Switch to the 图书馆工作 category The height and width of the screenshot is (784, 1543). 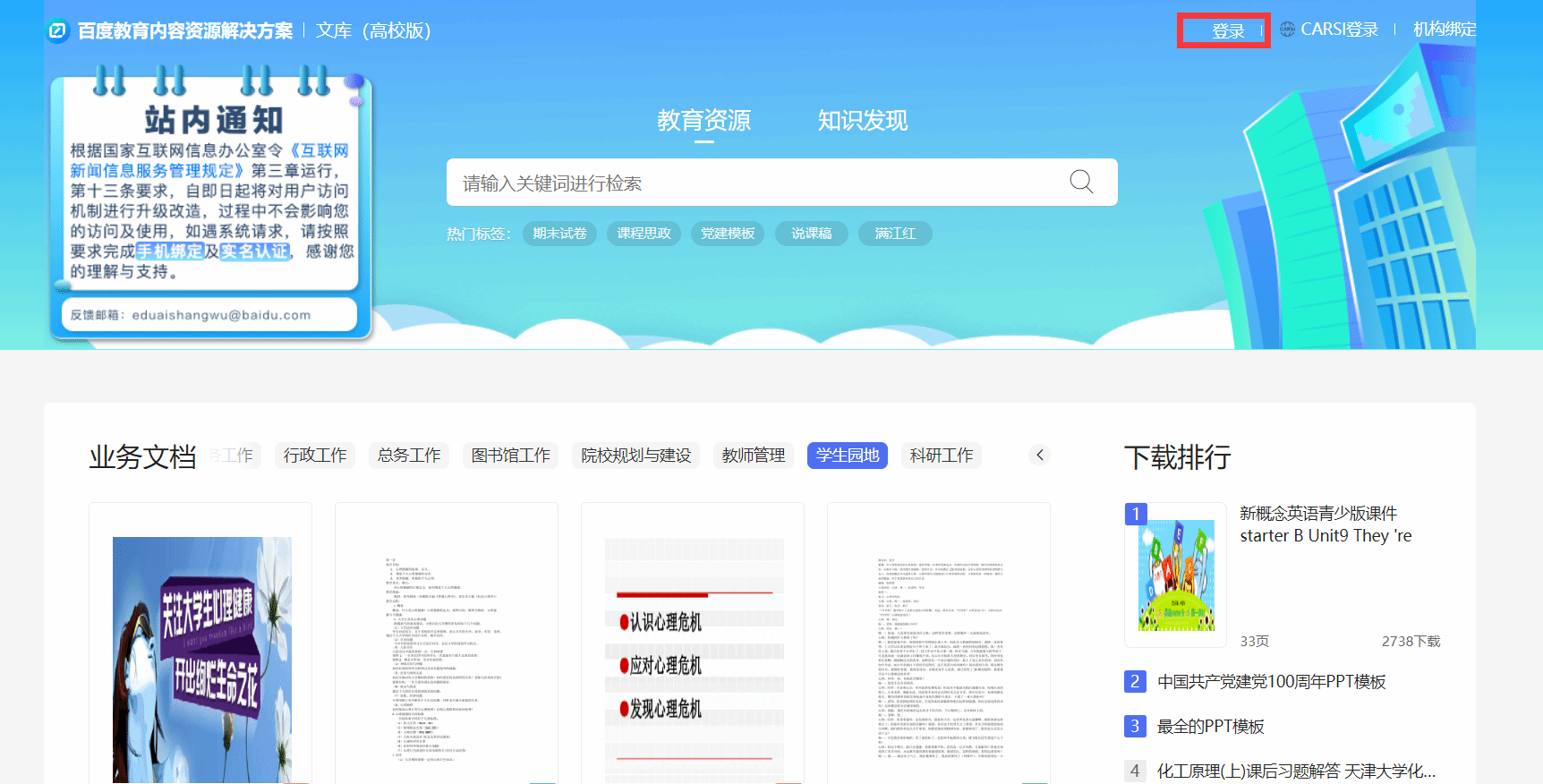click(510, 456)
